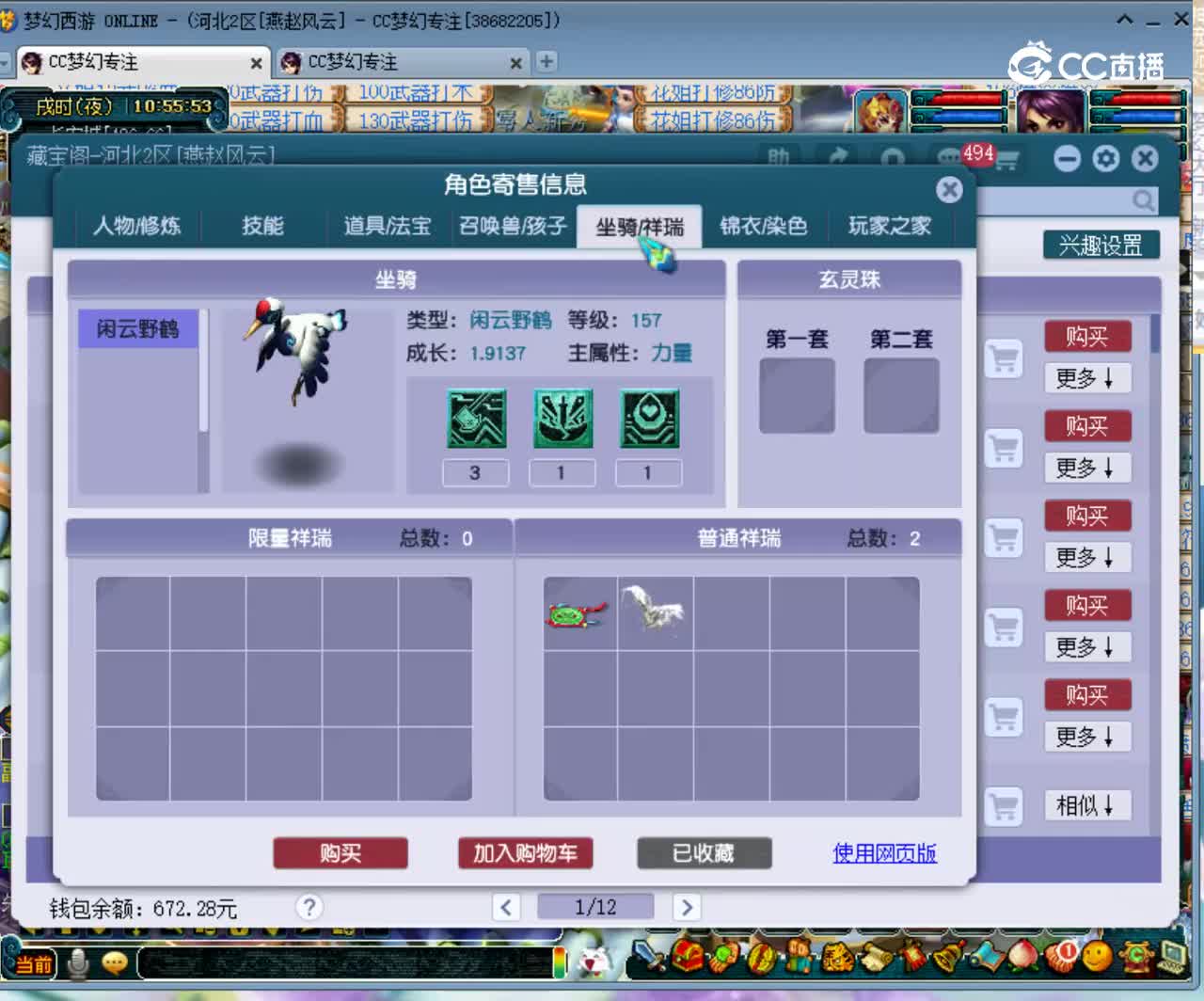Image resolution: width=1204 pixels, height=1001 pixels.
Task: Expand the 相似 dropdown
Action: click(x=1086, y=805)
